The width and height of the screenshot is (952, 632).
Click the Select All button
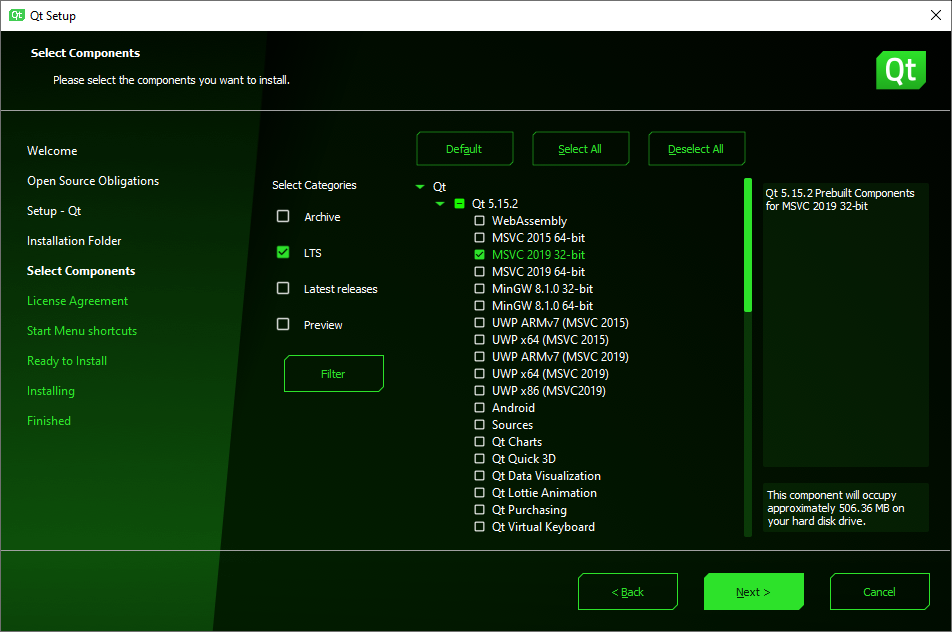580,148
